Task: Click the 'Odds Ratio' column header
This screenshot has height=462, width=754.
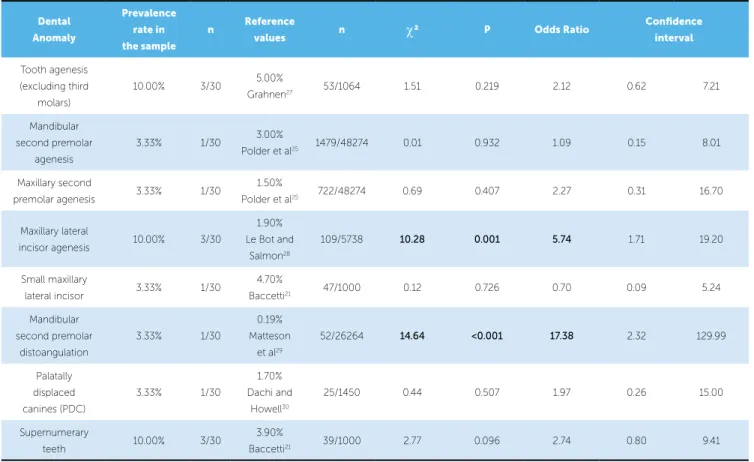Action: pos(562,30)
